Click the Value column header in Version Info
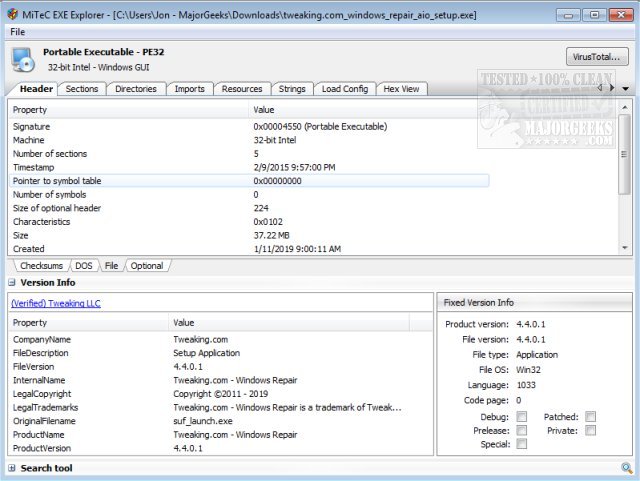 click(288, 323)
